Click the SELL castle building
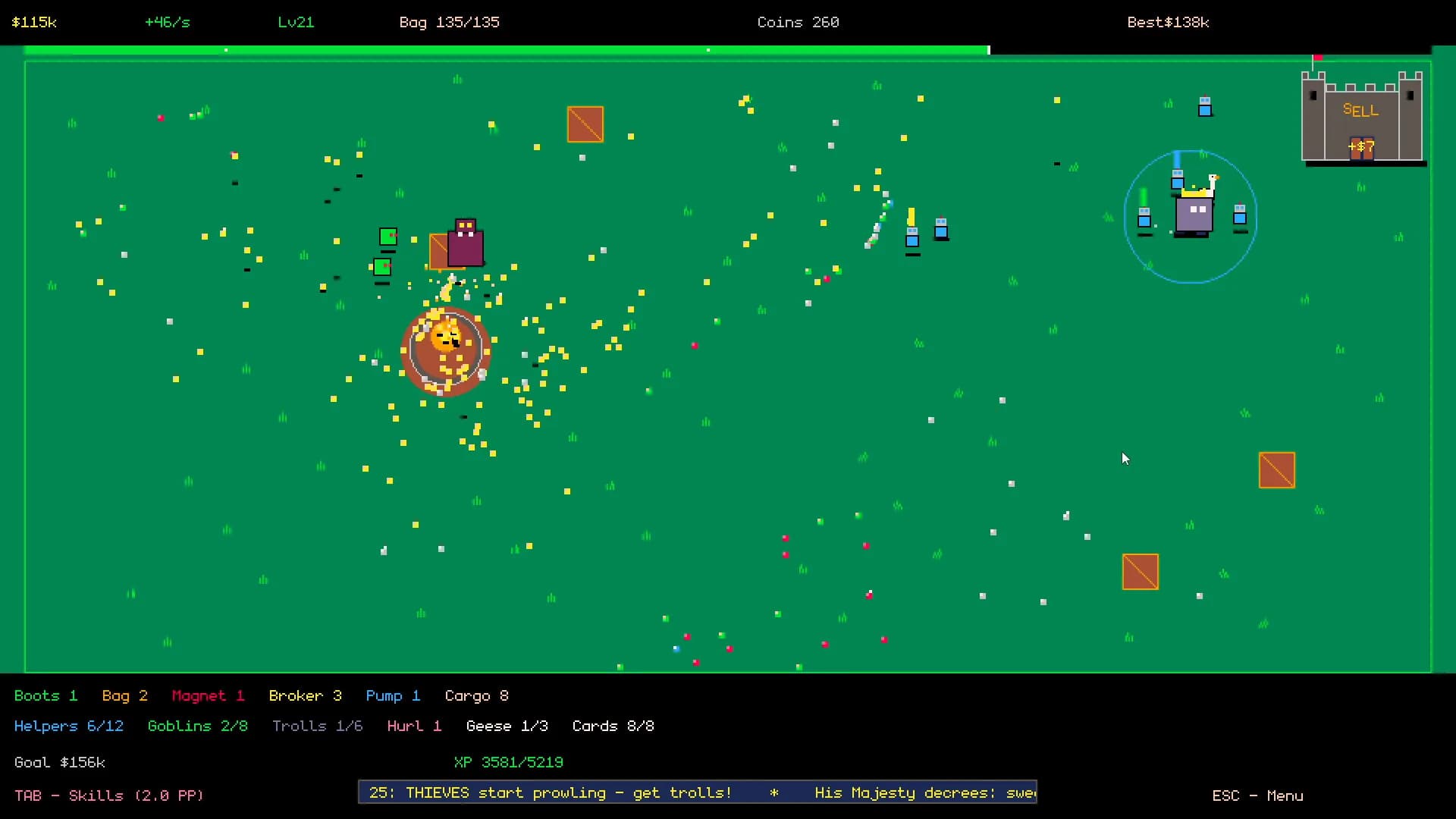 [1362, 117]
